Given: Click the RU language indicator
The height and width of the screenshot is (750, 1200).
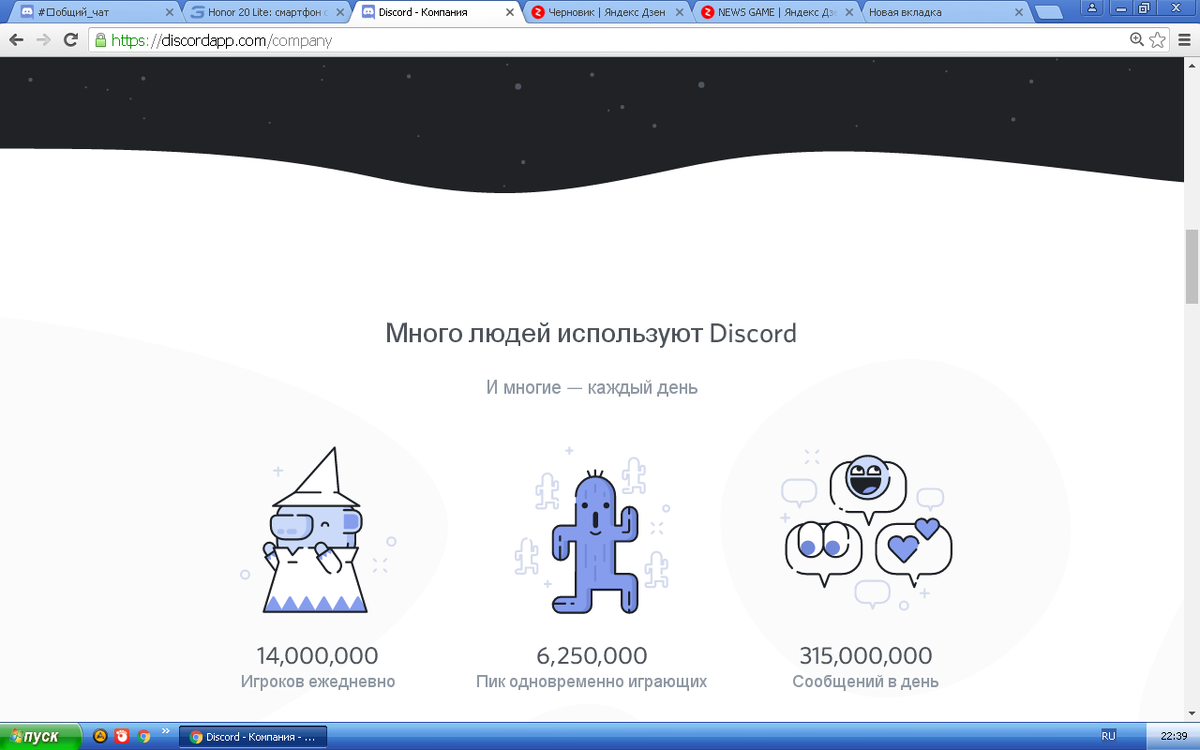Looking at the screenshot, I should [x=1108, y=736].
